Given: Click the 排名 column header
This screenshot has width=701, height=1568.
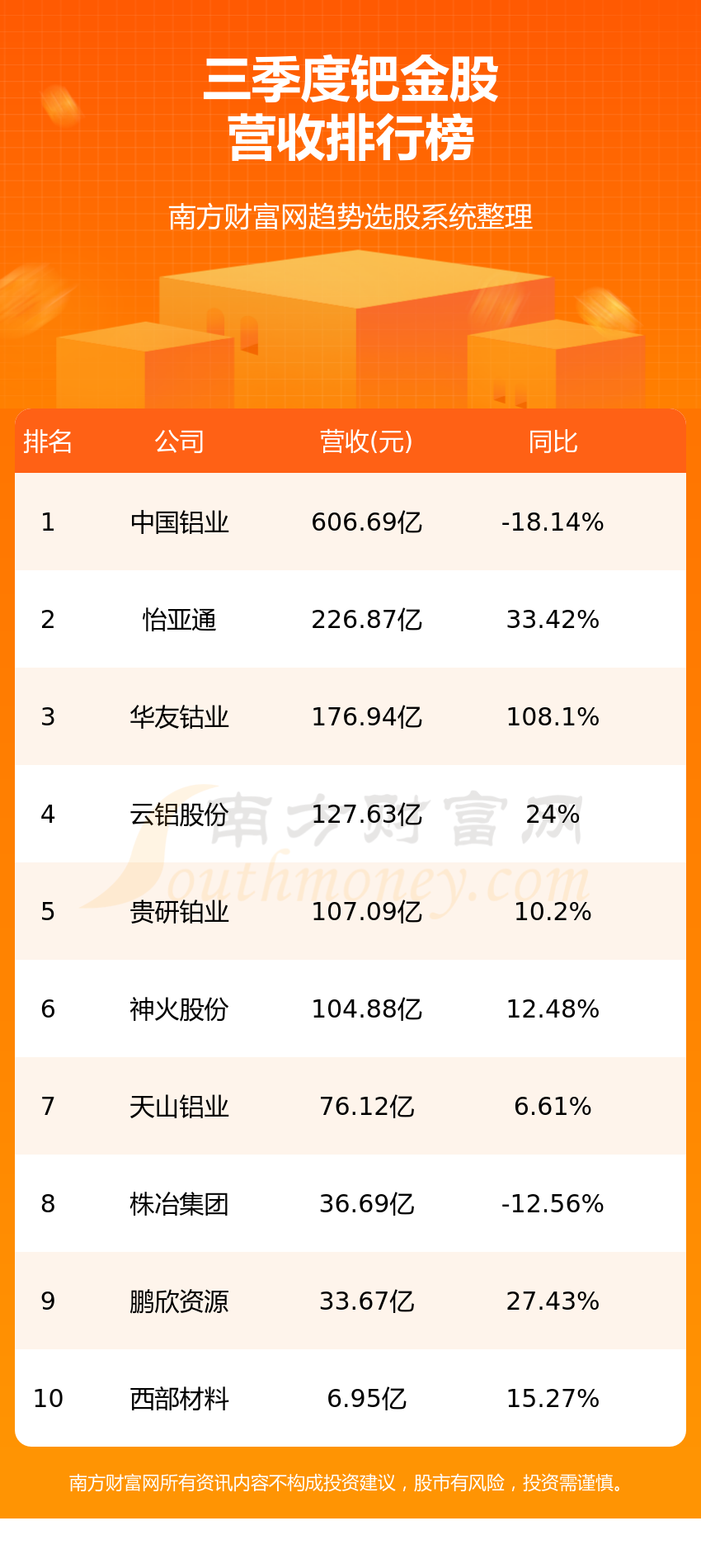Looking at the screenshot, I should click(x=48, y=442).
